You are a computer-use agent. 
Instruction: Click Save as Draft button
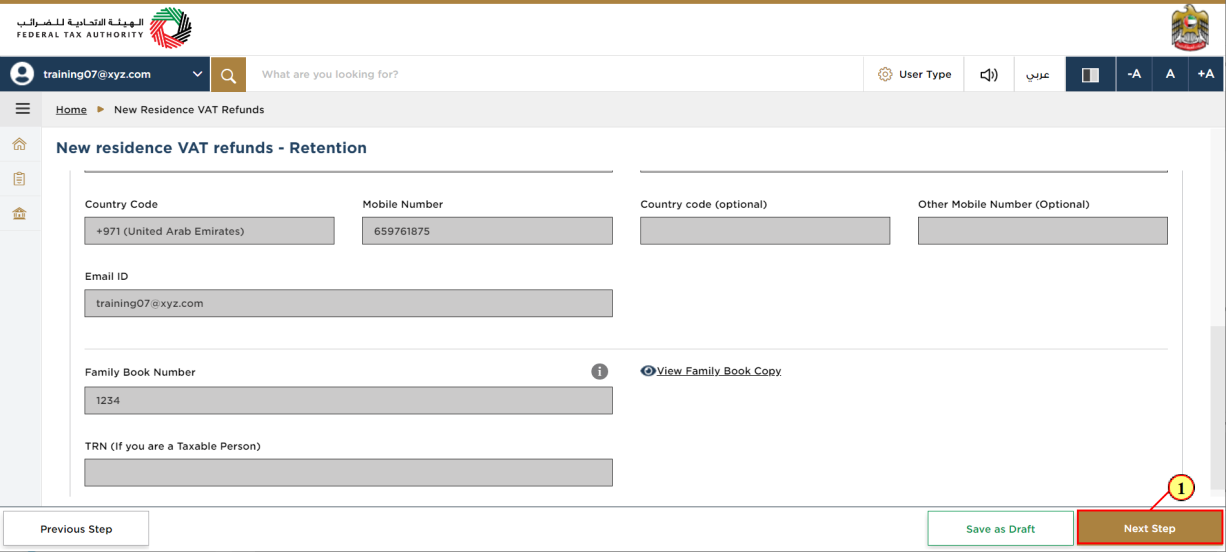[x=1000, y=529]
